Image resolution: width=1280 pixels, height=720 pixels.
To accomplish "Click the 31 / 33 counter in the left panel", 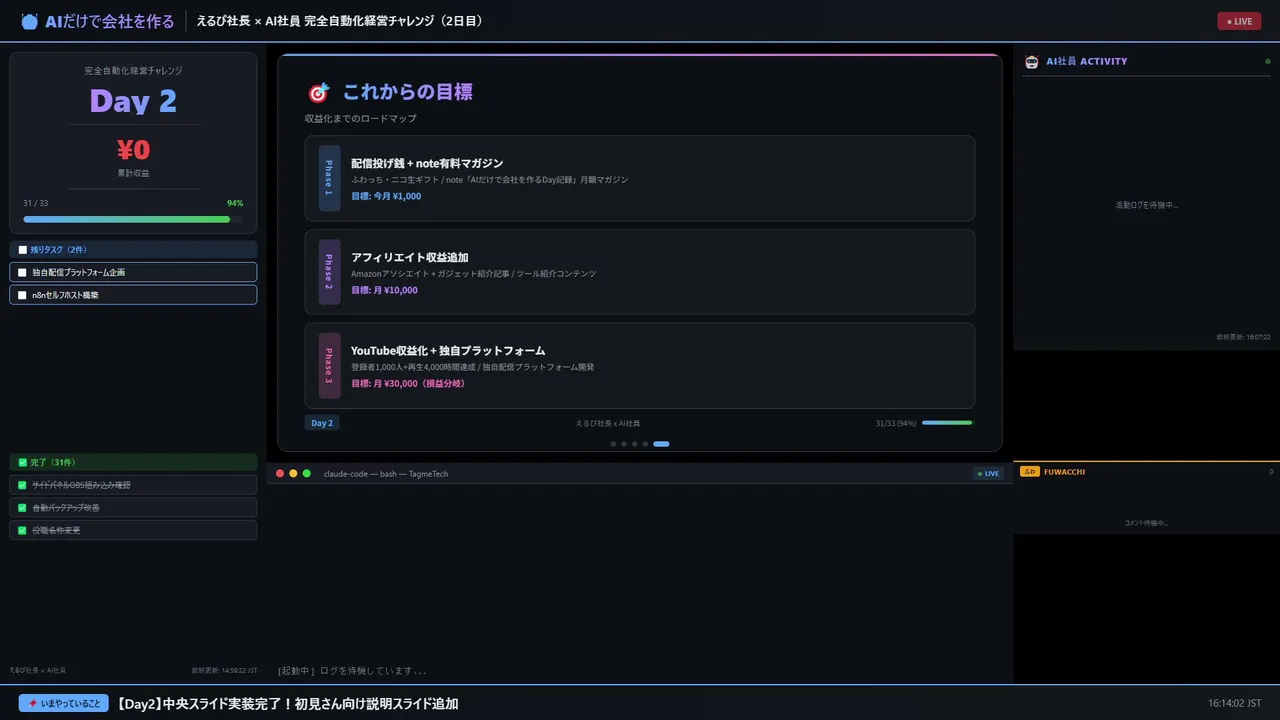I will (36, 203).
